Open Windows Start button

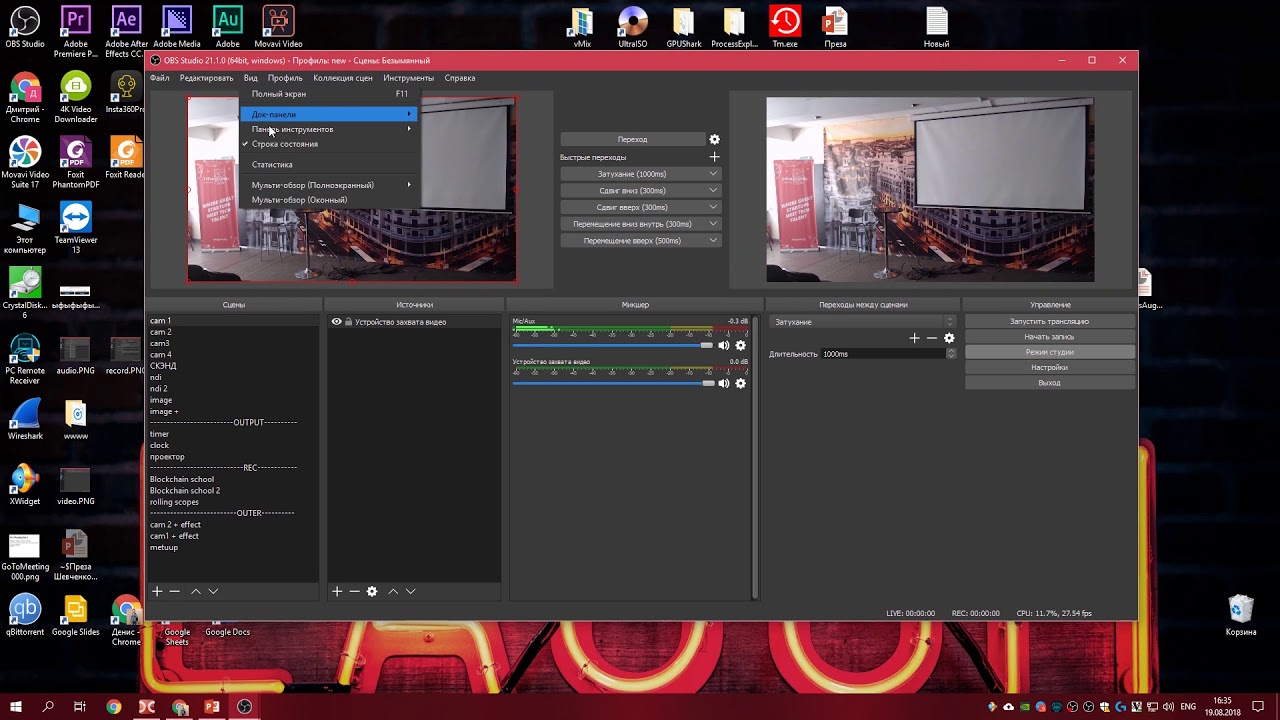click(16, 706)
